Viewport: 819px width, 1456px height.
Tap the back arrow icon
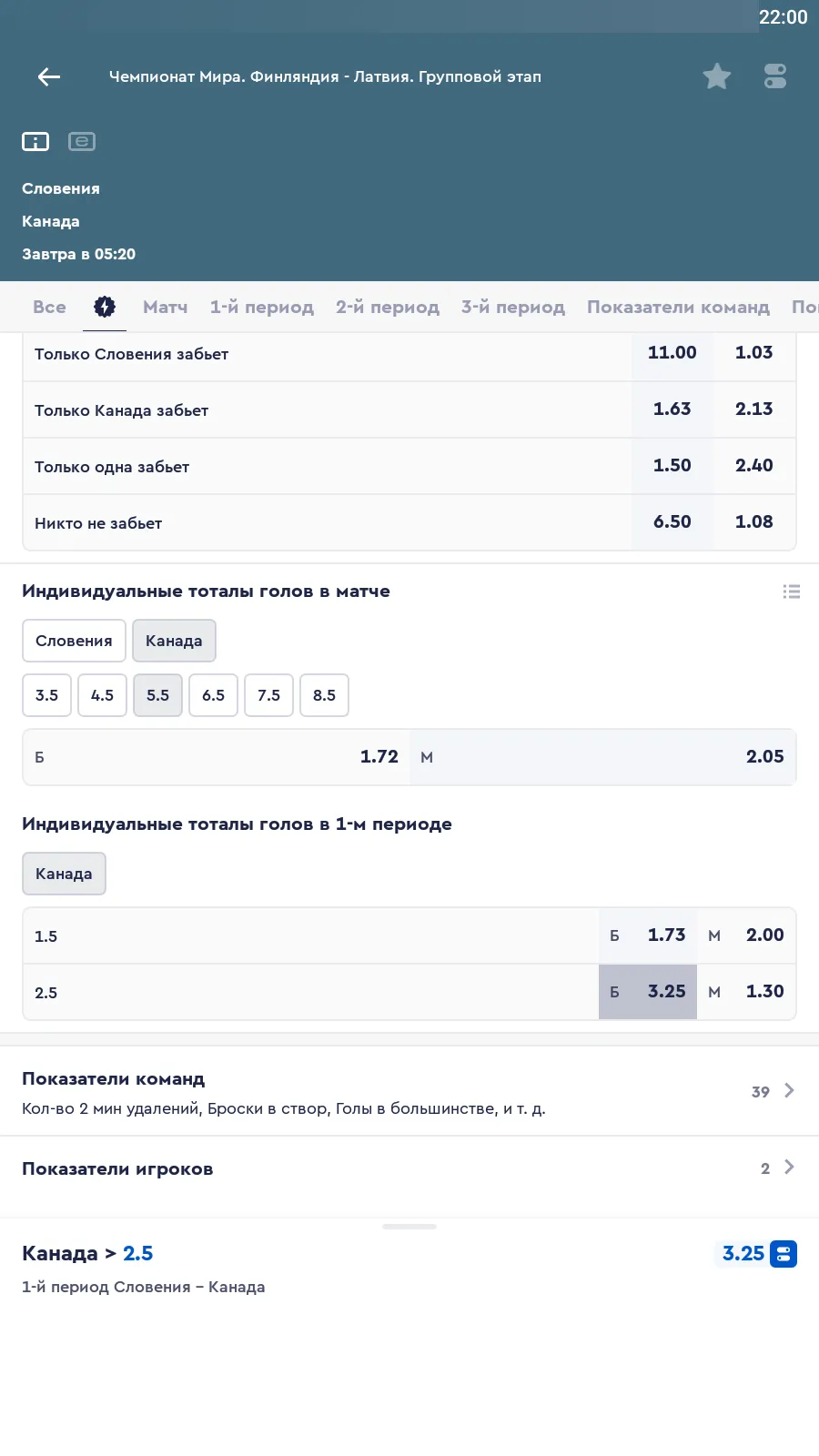coord(49,77)
